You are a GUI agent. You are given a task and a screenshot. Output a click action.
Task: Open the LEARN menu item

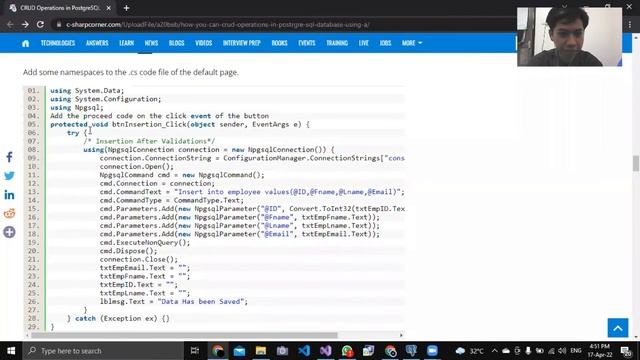127,43
